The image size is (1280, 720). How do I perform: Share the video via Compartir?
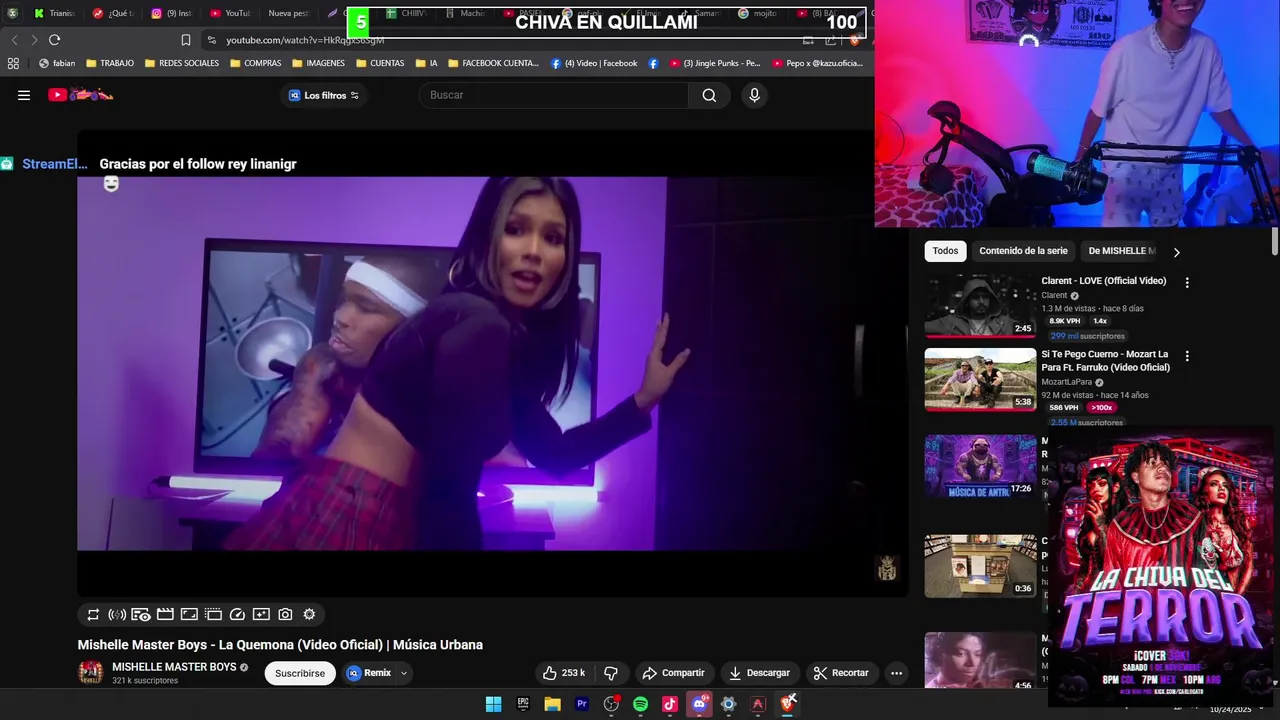click(674, 673)
